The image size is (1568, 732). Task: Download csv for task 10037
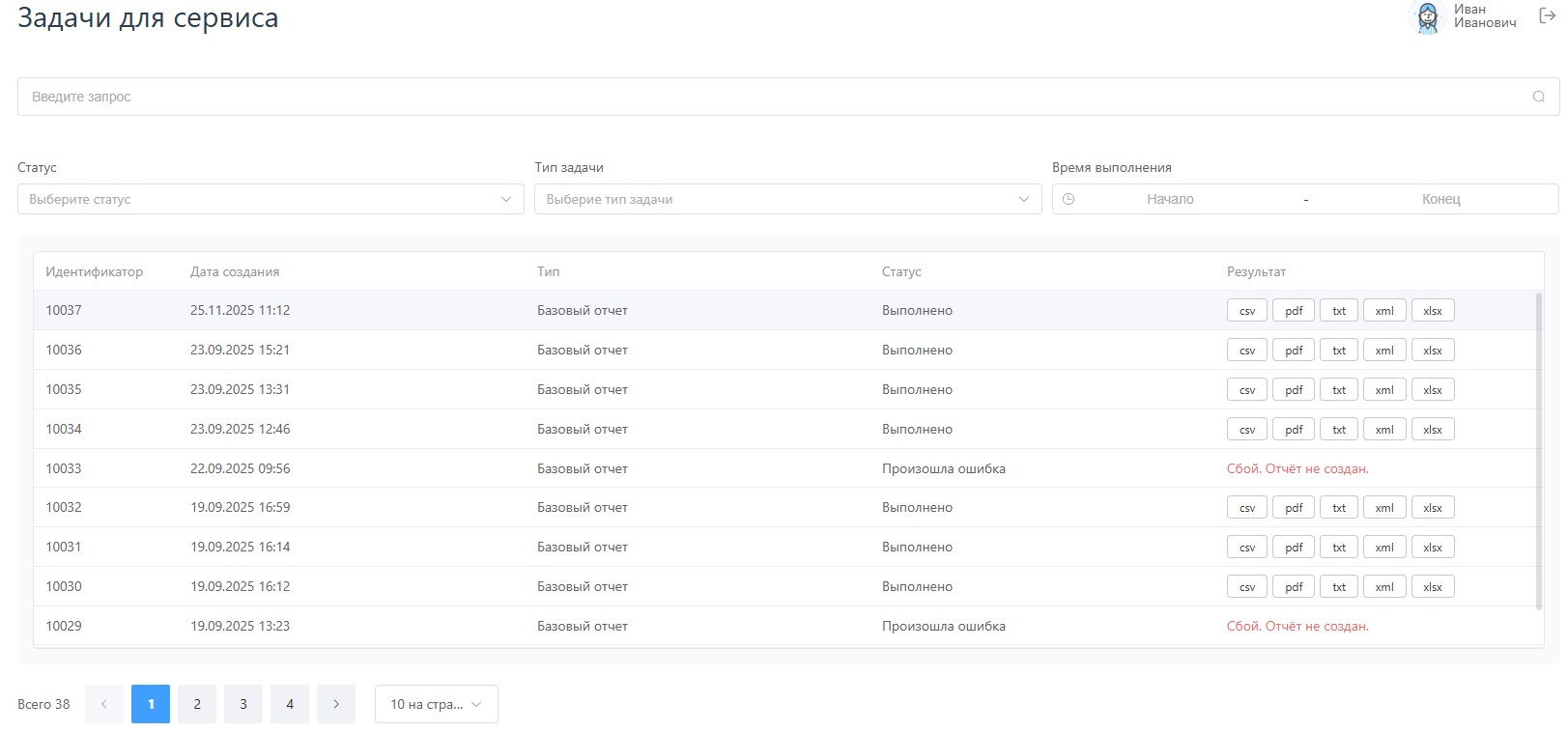tap(1246, 311)
